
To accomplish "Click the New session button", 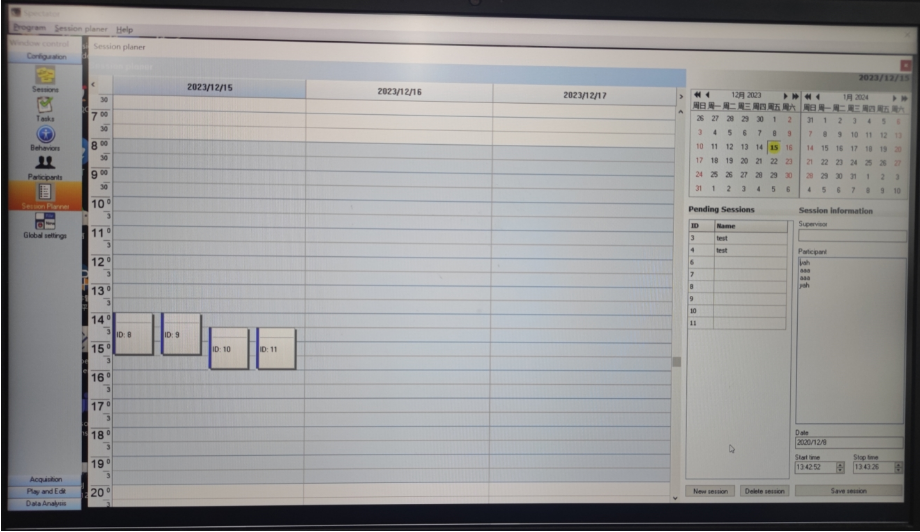I will point(711,491).
